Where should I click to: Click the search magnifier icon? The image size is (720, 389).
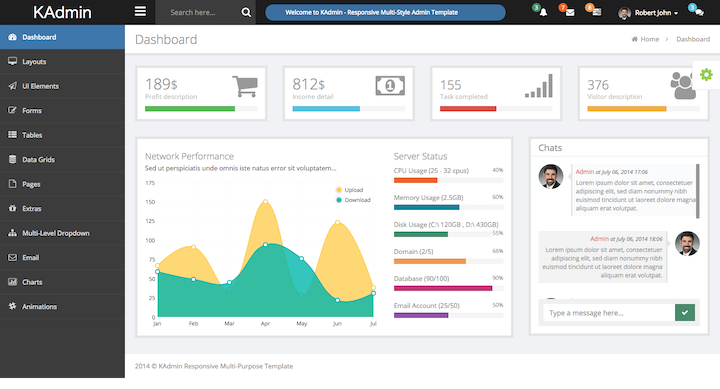(x=246, y=12)
